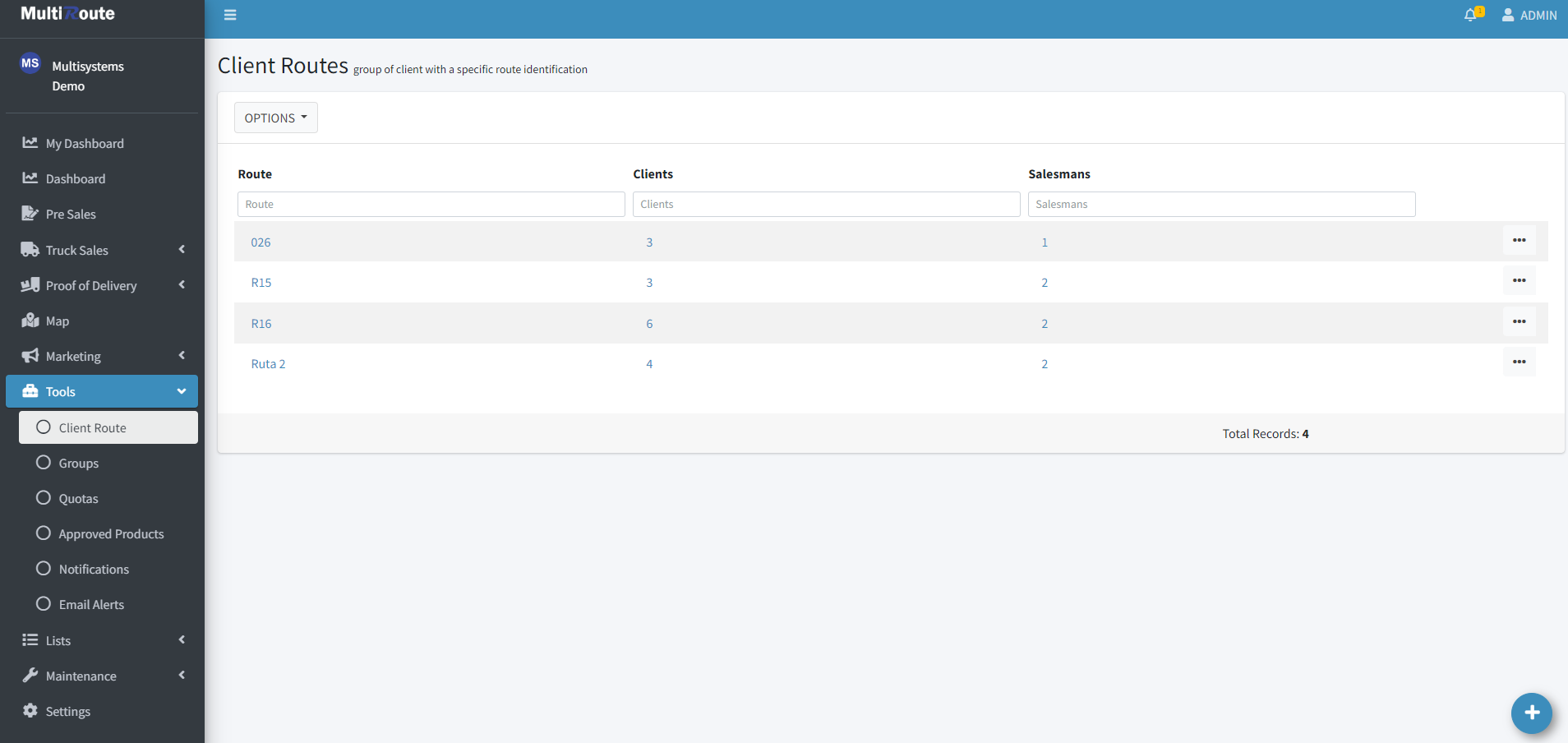Open three-dot actions for route 026
Image resolution: width=1568 pixels, height=743 pixels.
[x=1519, y=241]
